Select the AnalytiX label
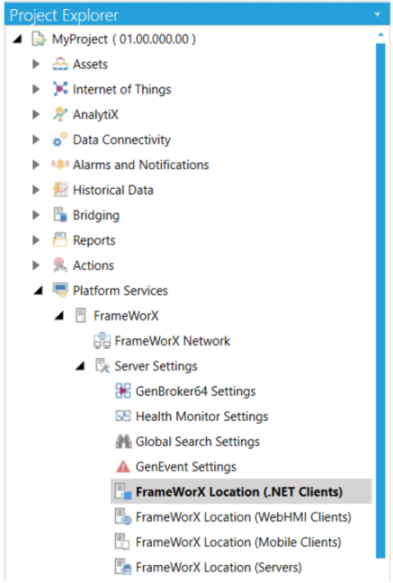The height and width of the screenshot is (583, 393). [96, 115]
